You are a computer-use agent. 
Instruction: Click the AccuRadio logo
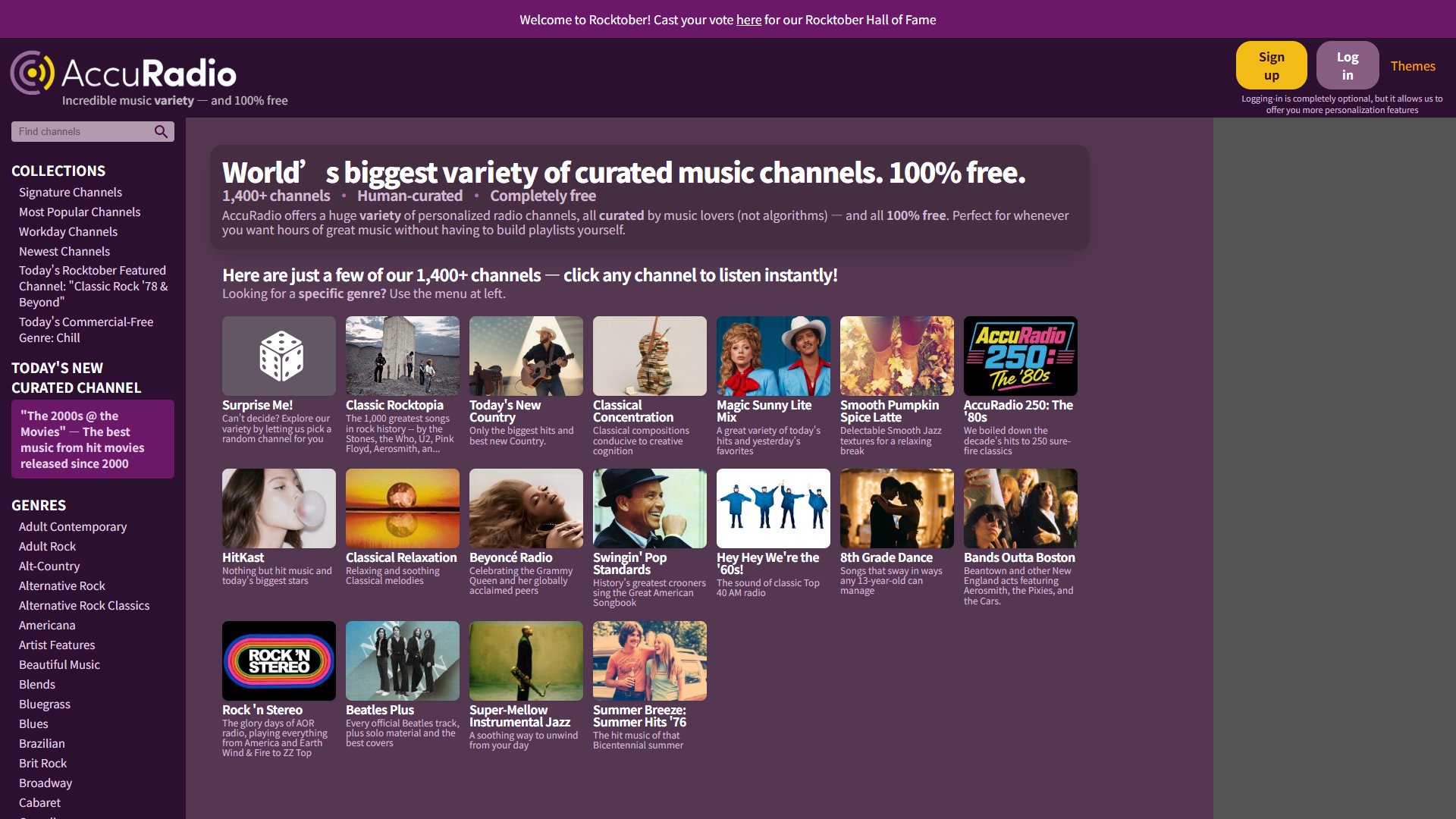(x=124, y=73)
